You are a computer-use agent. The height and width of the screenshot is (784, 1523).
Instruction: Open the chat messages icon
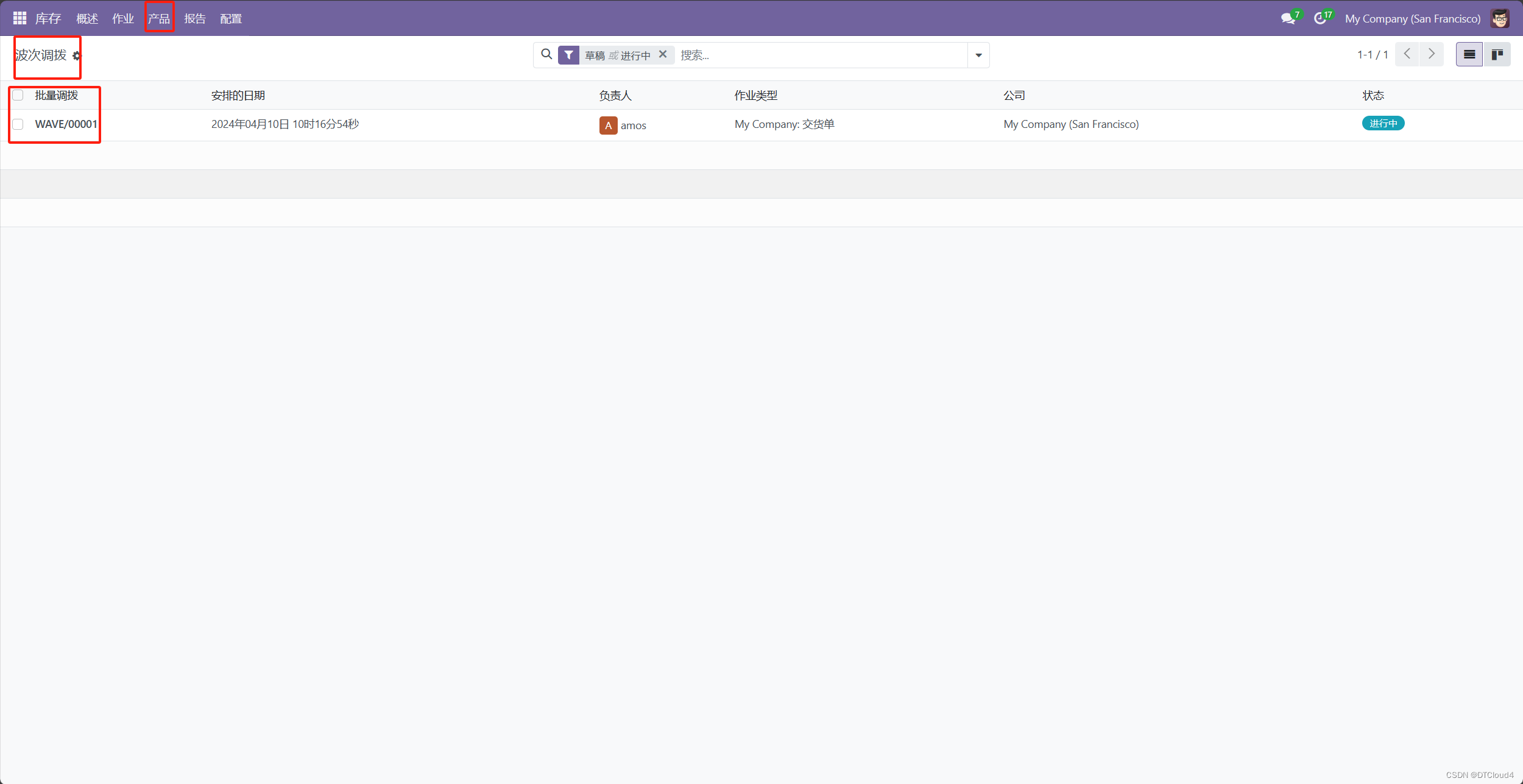(x=1287, y=18)
